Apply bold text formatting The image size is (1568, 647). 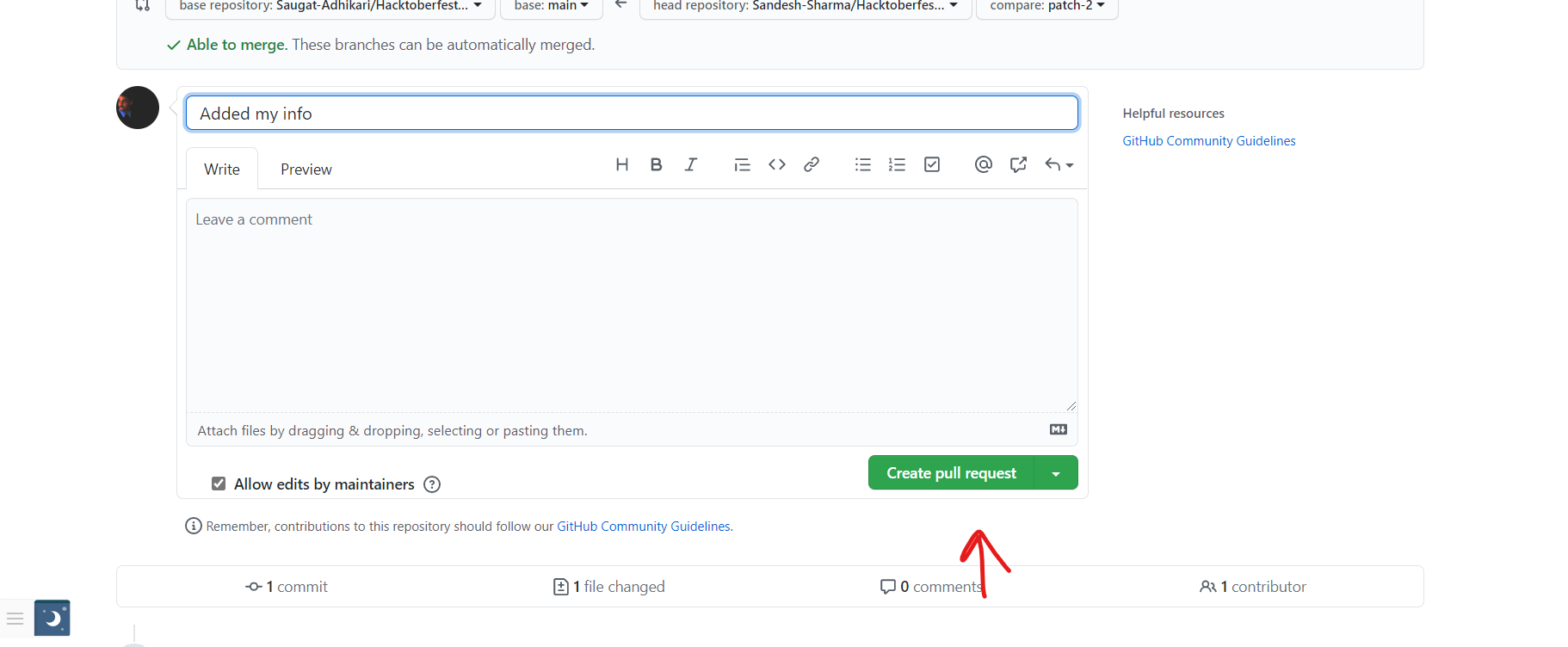tap(656, 164)
